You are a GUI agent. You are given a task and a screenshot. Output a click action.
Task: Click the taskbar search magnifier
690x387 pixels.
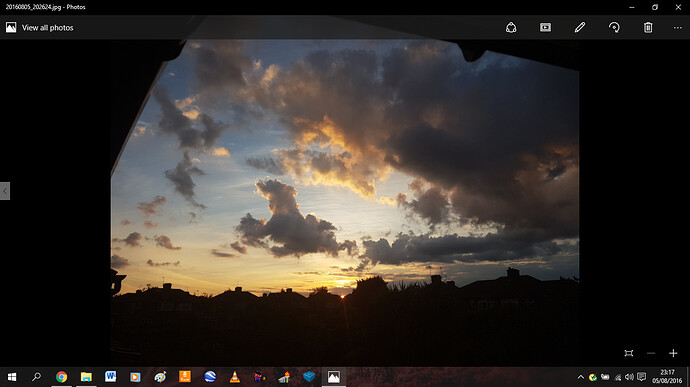coord(37,377)
